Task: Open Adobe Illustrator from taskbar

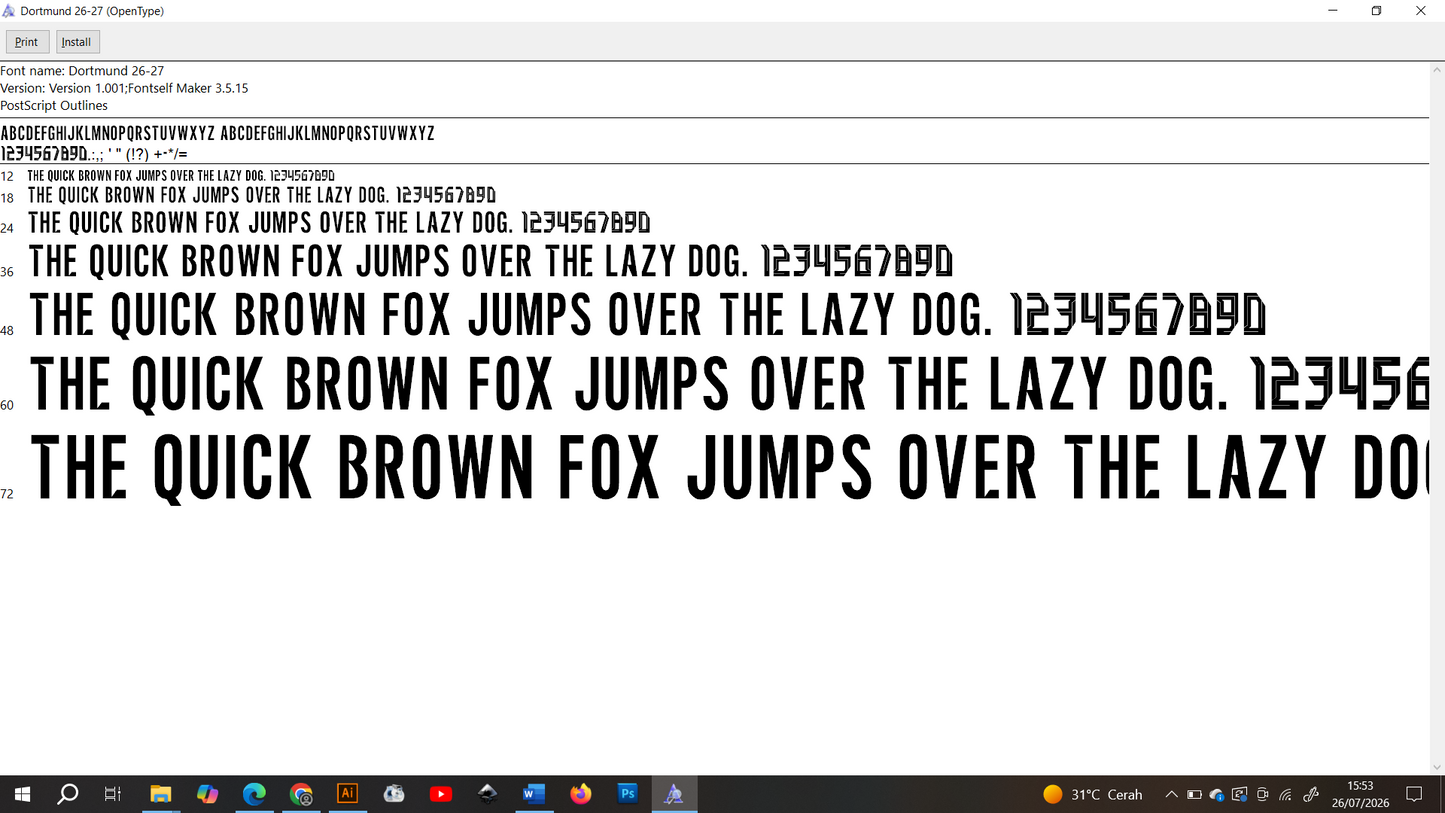Action: click(x=347, y=794)
